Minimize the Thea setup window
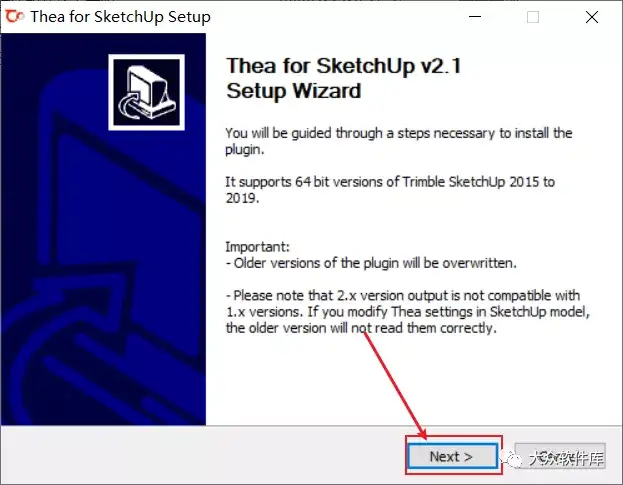 (475, 17)
